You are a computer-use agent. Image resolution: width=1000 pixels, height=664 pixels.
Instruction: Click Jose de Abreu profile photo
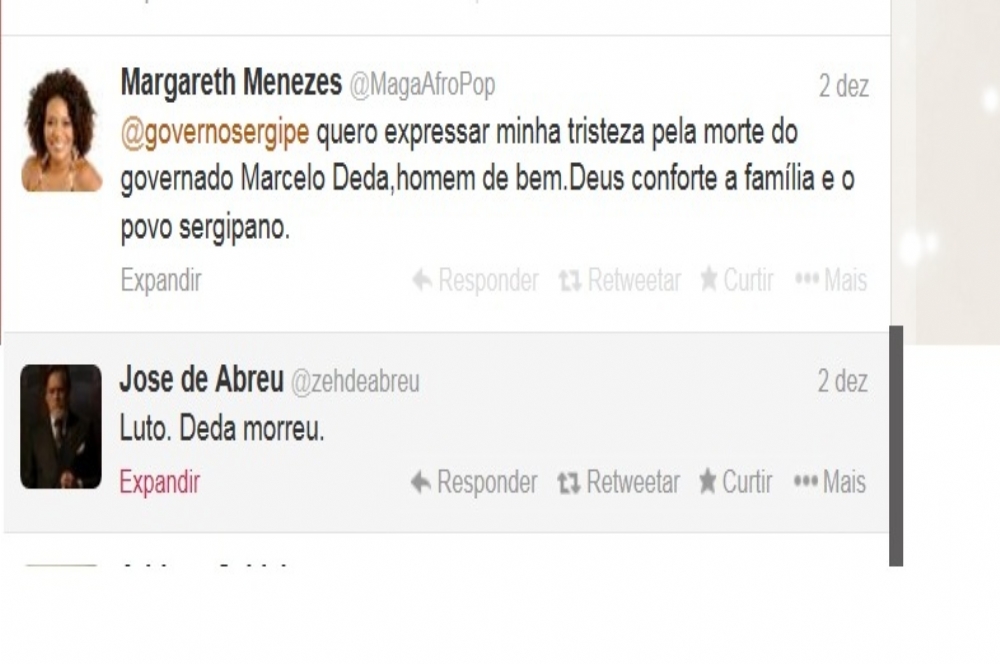pyautogui.click(x=61, y=427)
